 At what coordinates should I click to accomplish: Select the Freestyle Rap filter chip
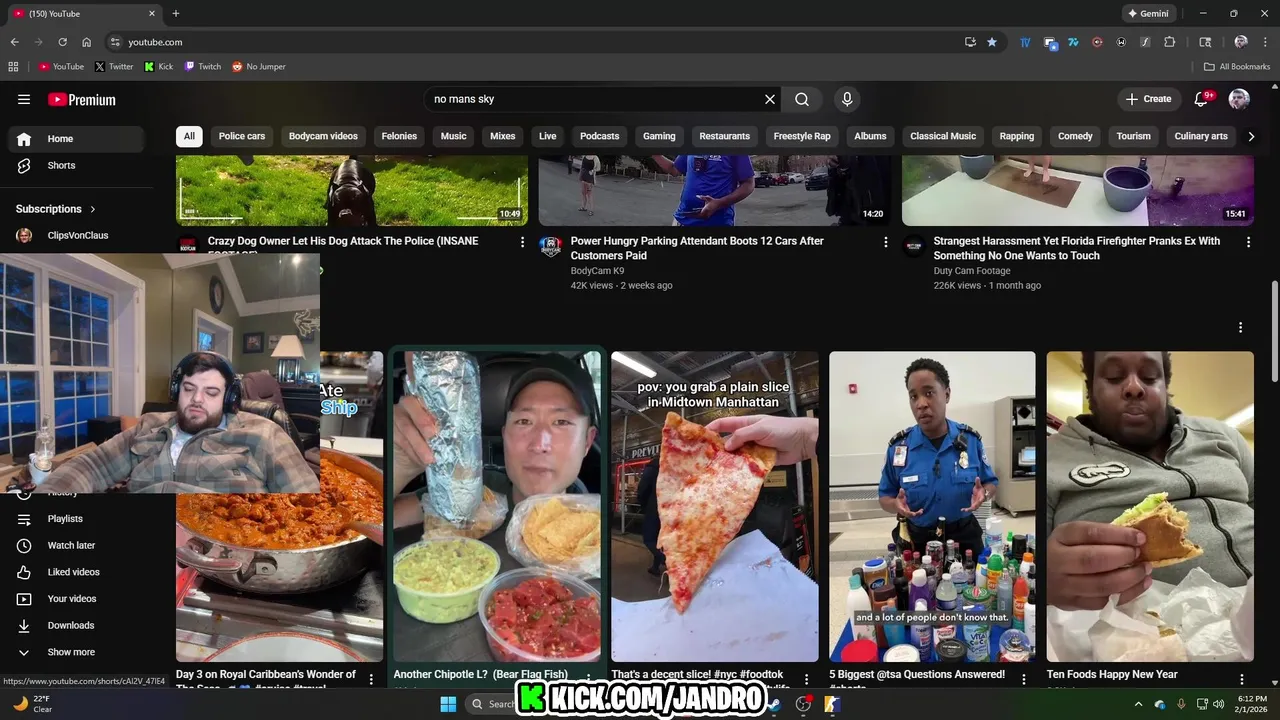tap(802, 136)
